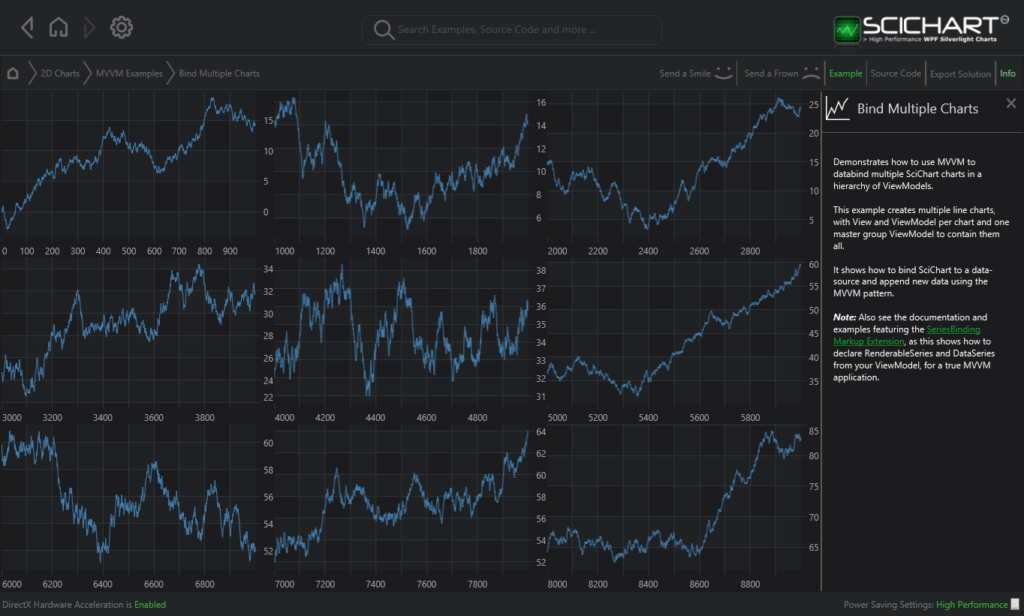Click X axis label '8600' on bottom-right chart
Screen dimensions: 1024x616
pos(699,584)
